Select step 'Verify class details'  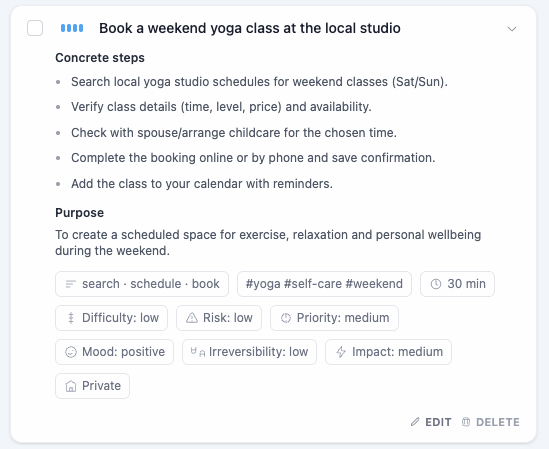[221, 107]
